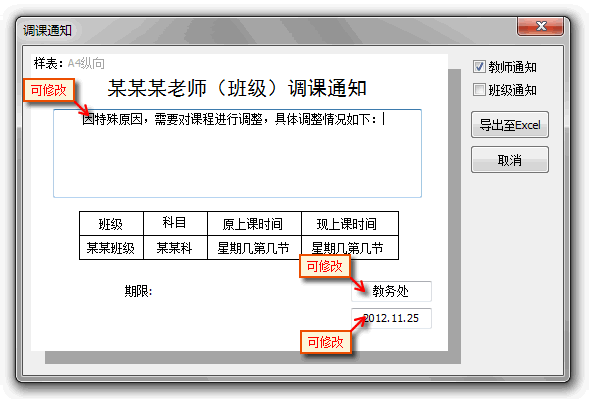Screen dimensions: 589x399
Task: Click the 某某科 table cell
Action: coord(175,248)
